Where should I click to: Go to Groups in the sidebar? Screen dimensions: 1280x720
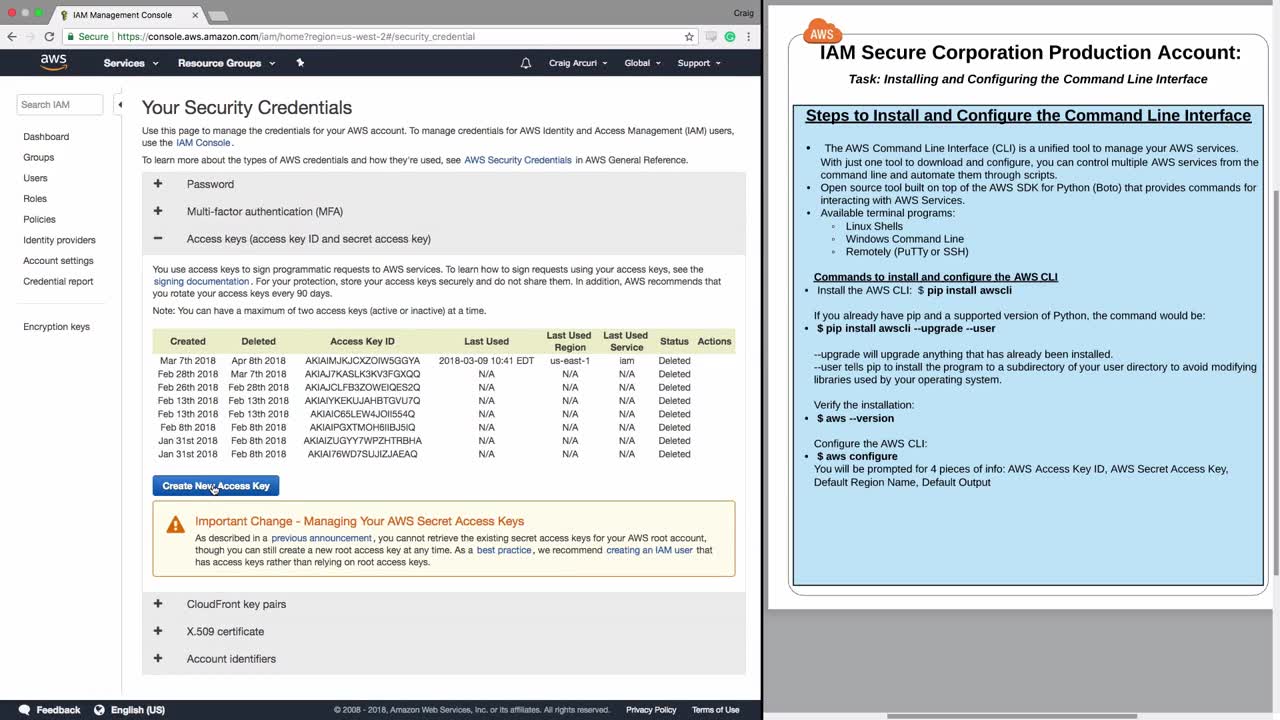[x=39, y=158]
